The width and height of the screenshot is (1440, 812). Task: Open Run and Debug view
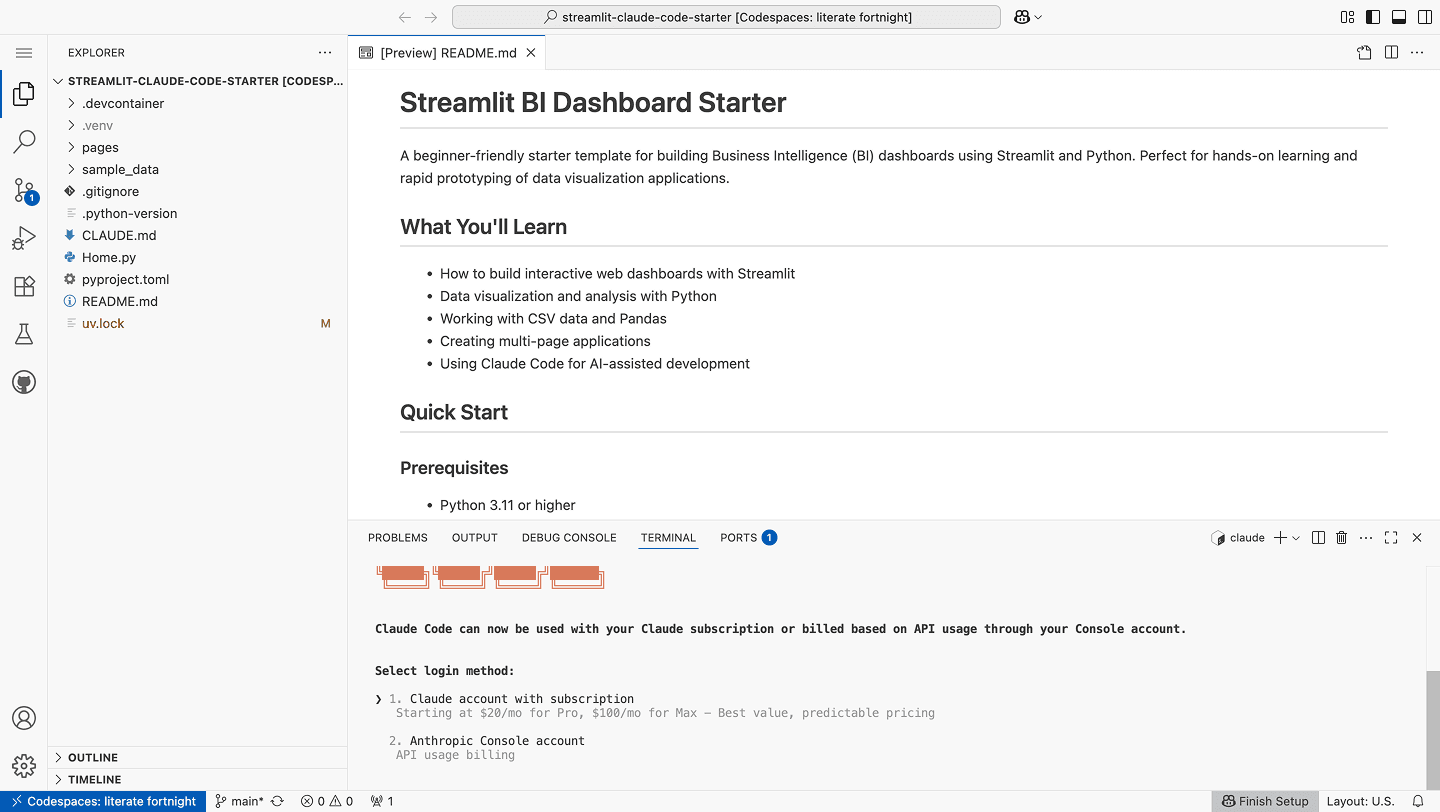point(24,238)
